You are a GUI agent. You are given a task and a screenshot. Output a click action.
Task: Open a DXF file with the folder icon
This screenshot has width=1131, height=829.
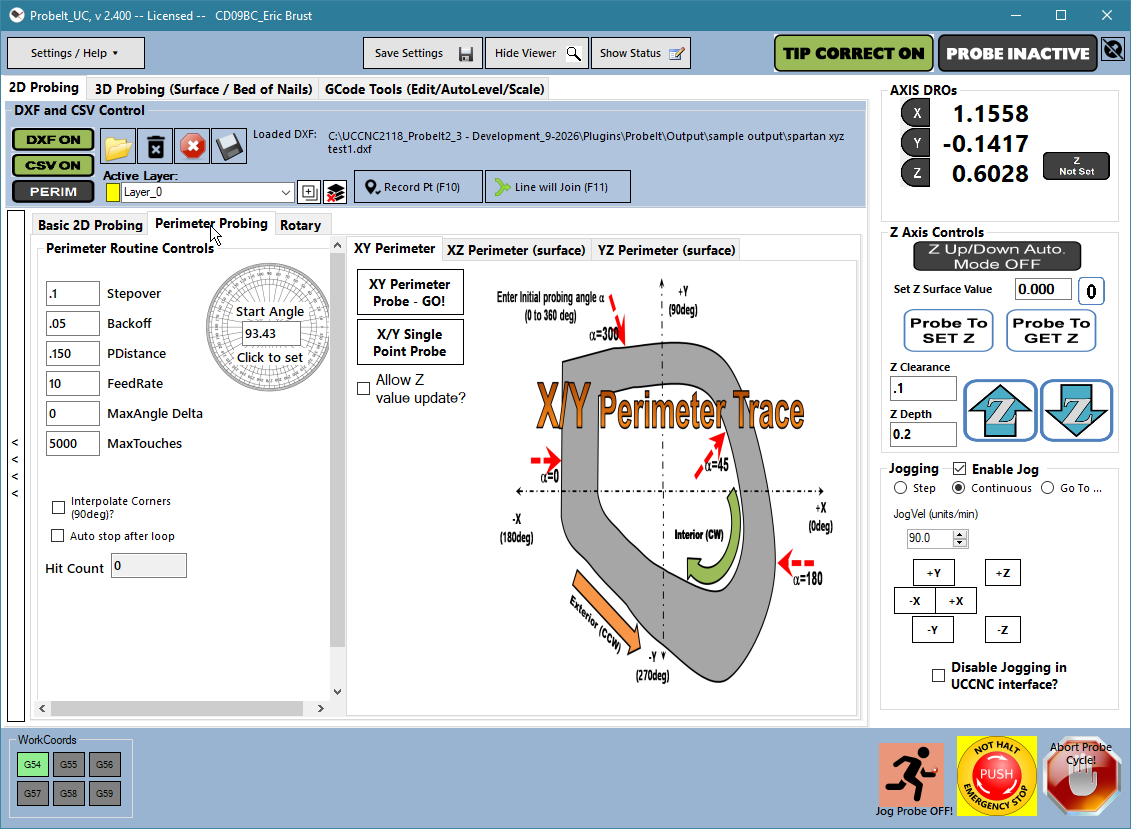pyautogui.click(x=118, y=147)
